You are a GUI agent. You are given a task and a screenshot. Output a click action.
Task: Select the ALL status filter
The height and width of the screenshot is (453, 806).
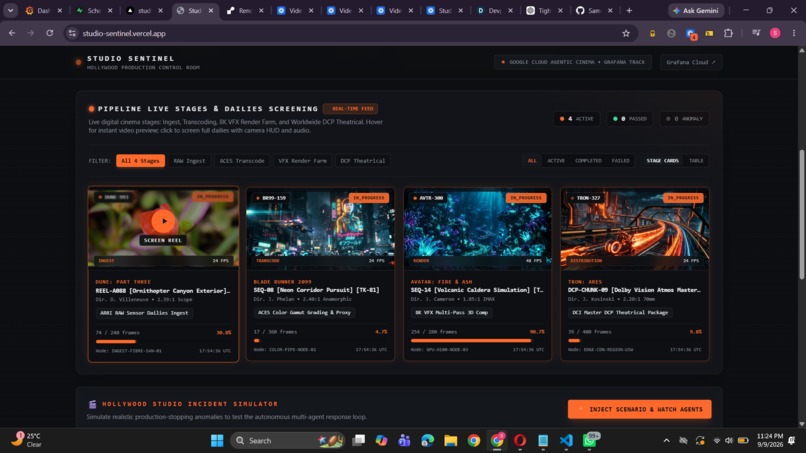point(532,161)
